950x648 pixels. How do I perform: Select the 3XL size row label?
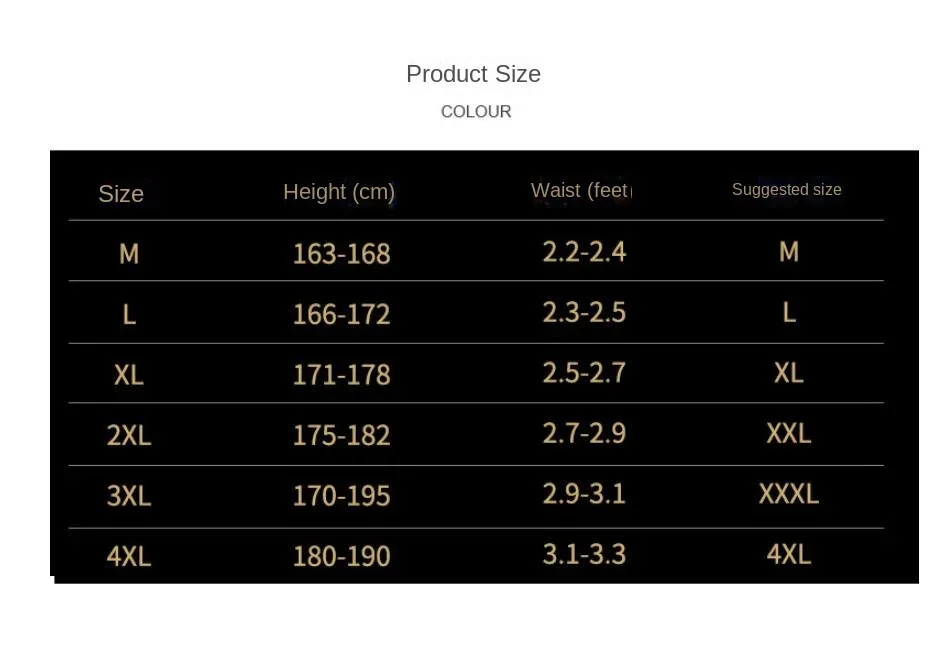tap(129, 496)
